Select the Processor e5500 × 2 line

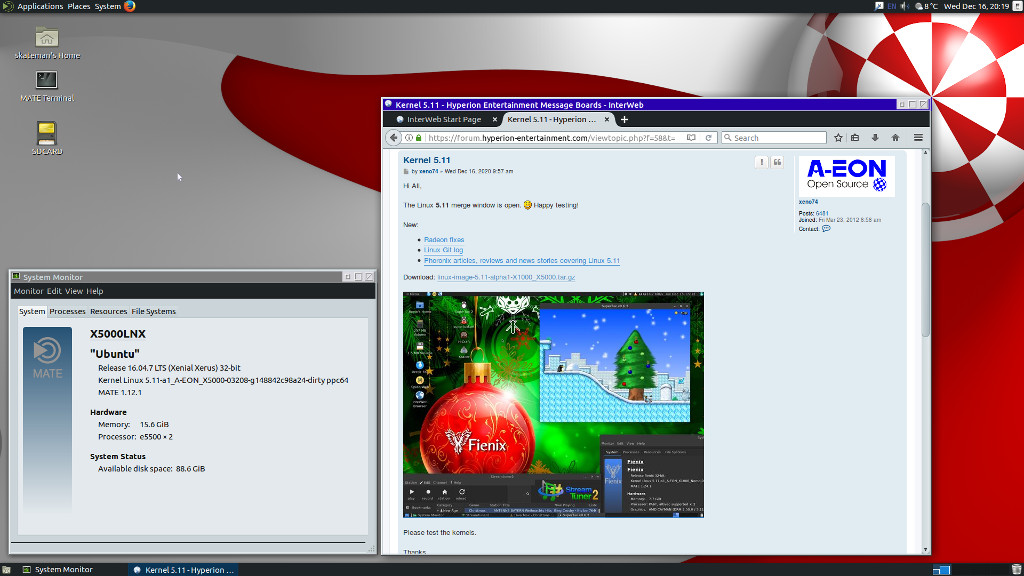coord(135,437)
